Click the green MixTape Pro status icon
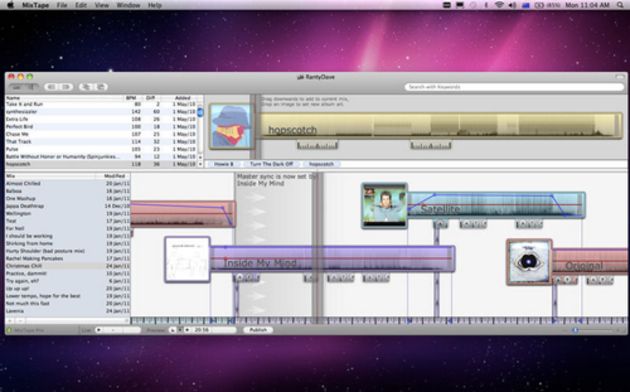This screenshot has height=392, width=630. click(9, 330)
